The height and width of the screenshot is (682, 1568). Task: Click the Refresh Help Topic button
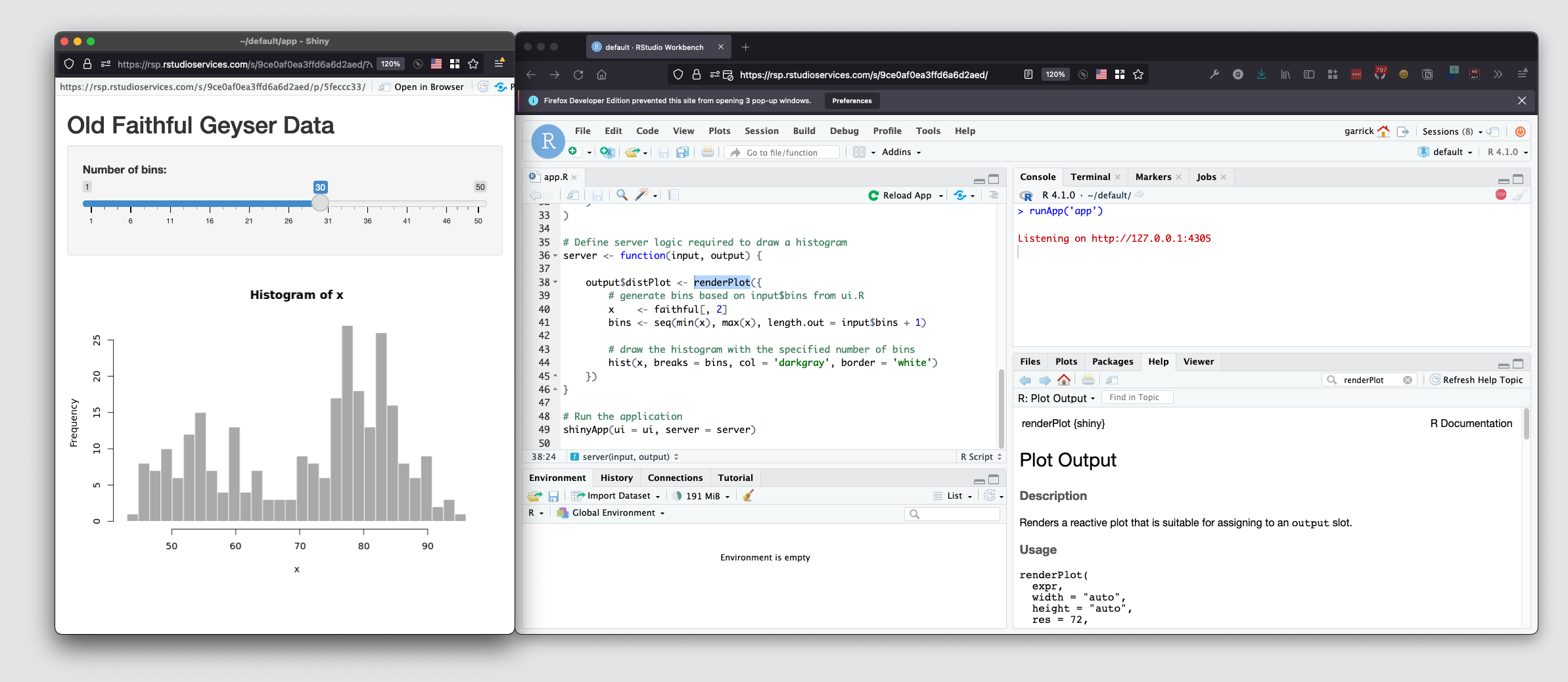[x=1477, y=380]
